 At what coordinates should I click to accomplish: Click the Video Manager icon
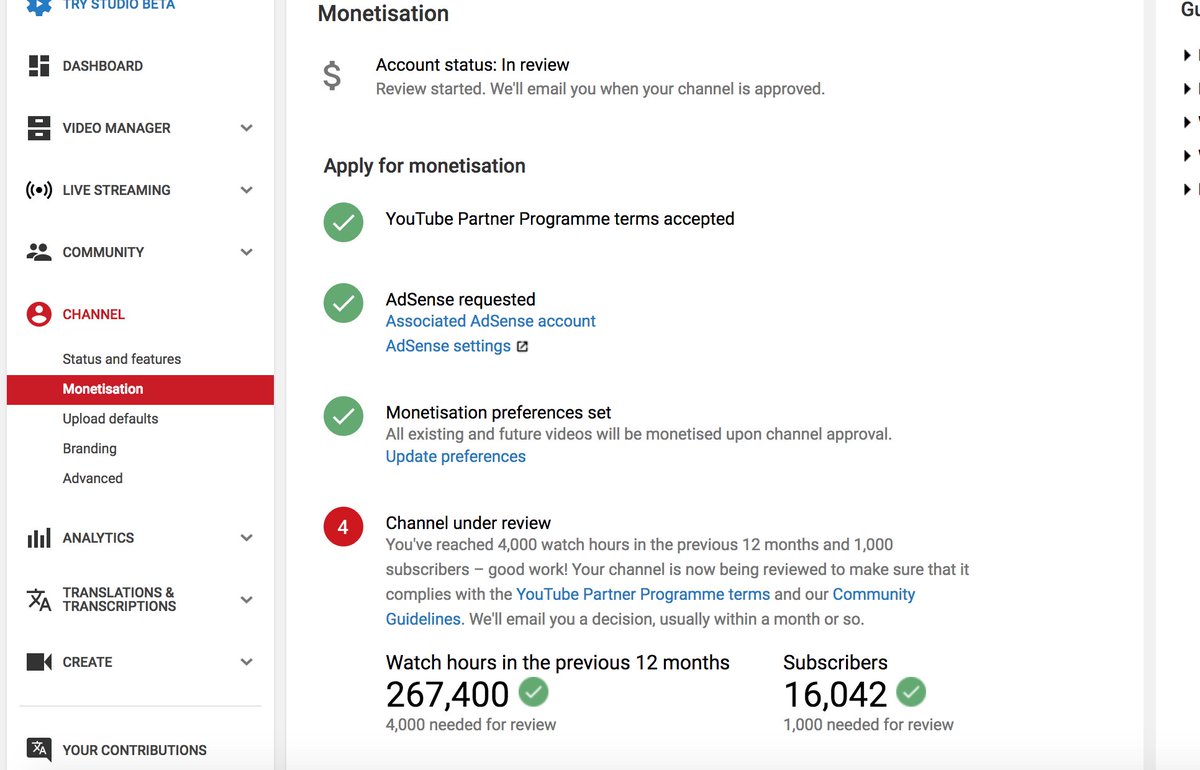tap(39, 128)
